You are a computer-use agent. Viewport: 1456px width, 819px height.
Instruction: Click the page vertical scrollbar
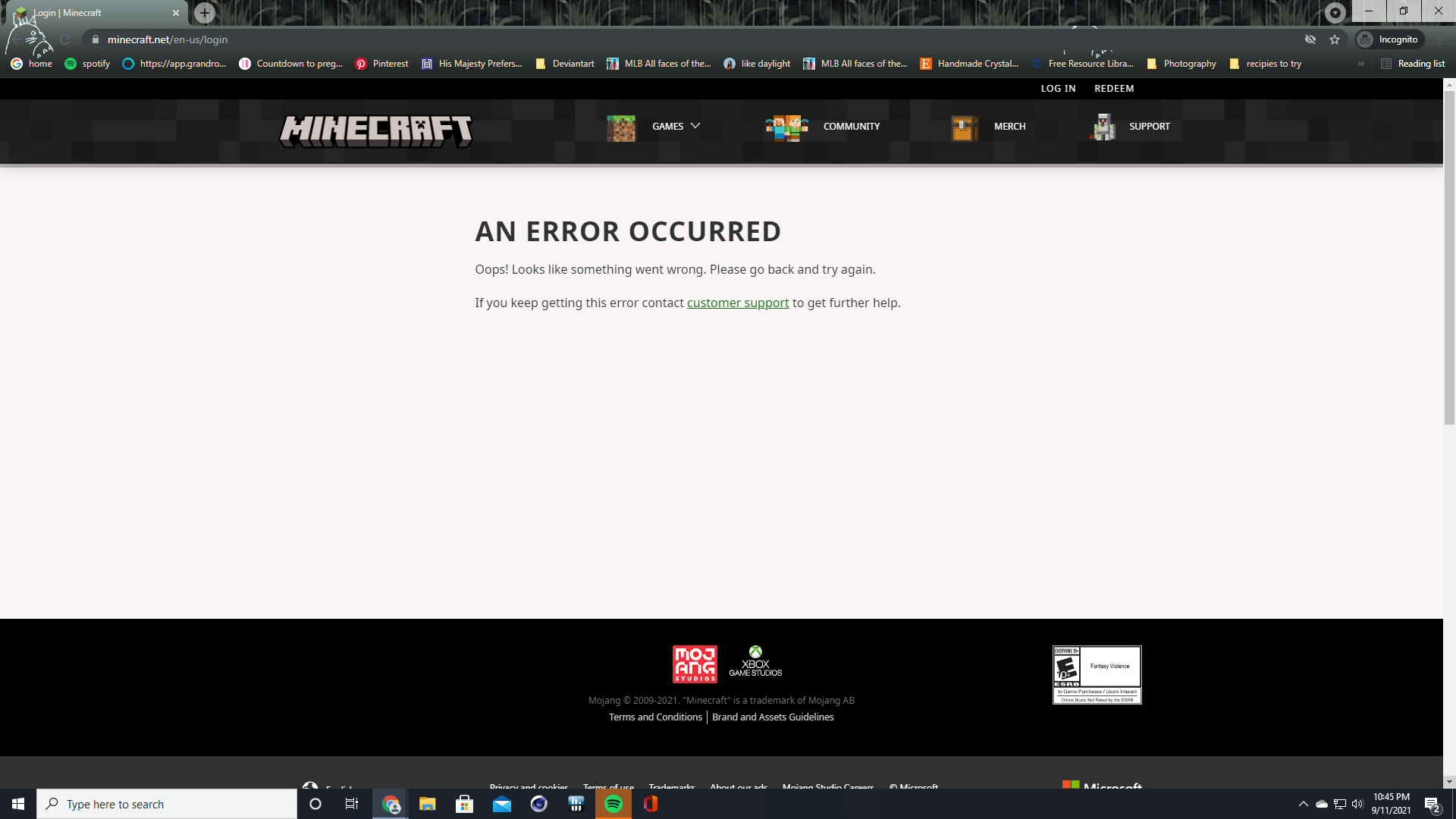pos(1449,258)
